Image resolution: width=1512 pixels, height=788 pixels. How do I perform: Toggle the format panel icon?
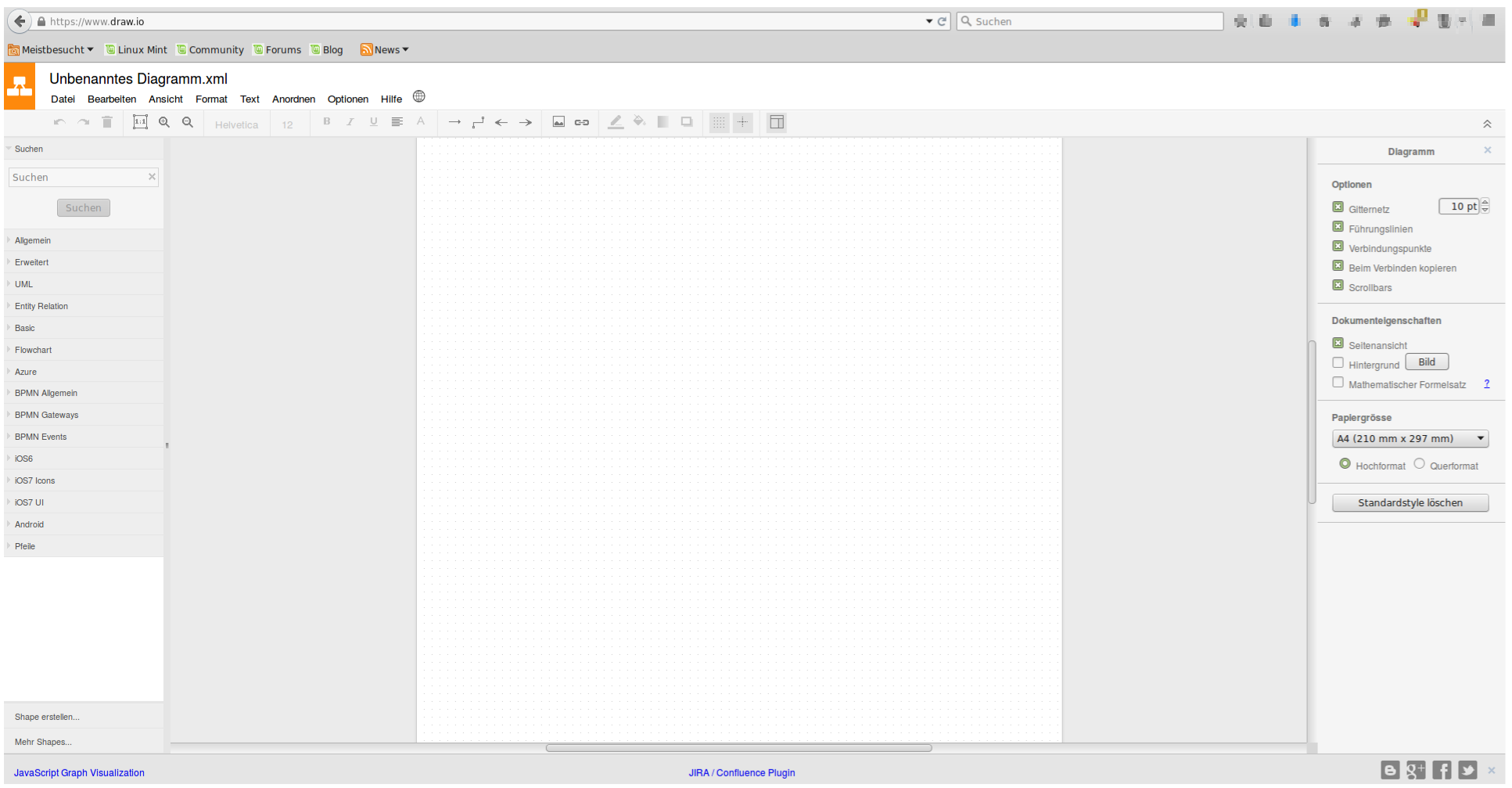[777, 122]
